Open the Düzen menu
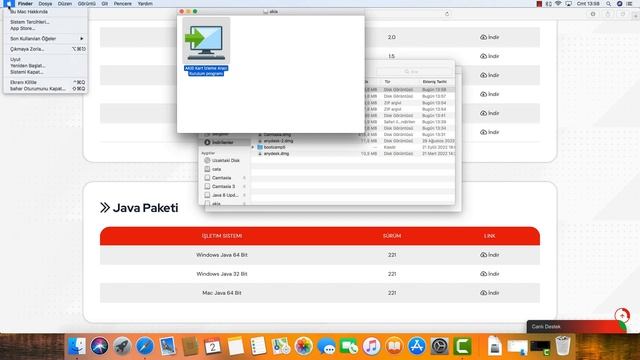640x360 pixels. pyautogui.click(x=64, y=4)
